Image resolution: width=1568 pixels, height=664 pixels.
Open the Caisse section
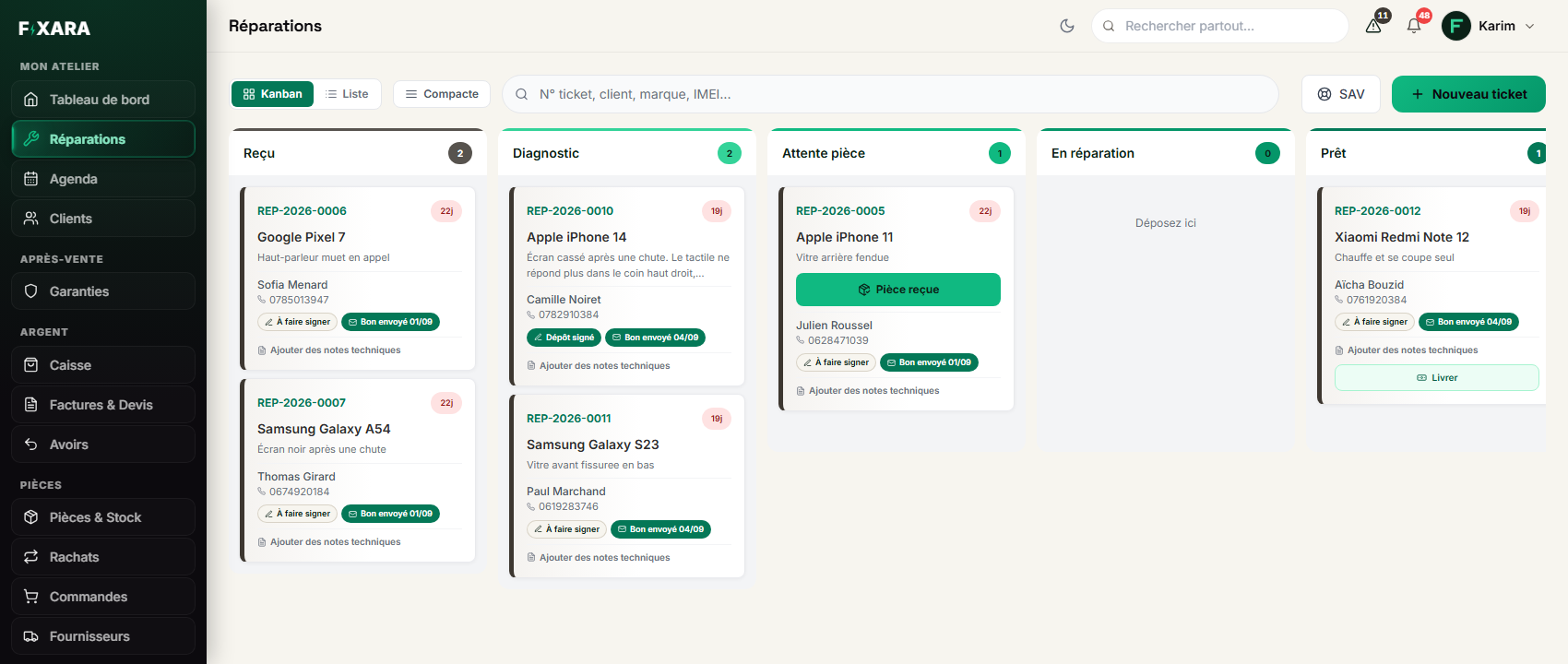pos(103,365)
